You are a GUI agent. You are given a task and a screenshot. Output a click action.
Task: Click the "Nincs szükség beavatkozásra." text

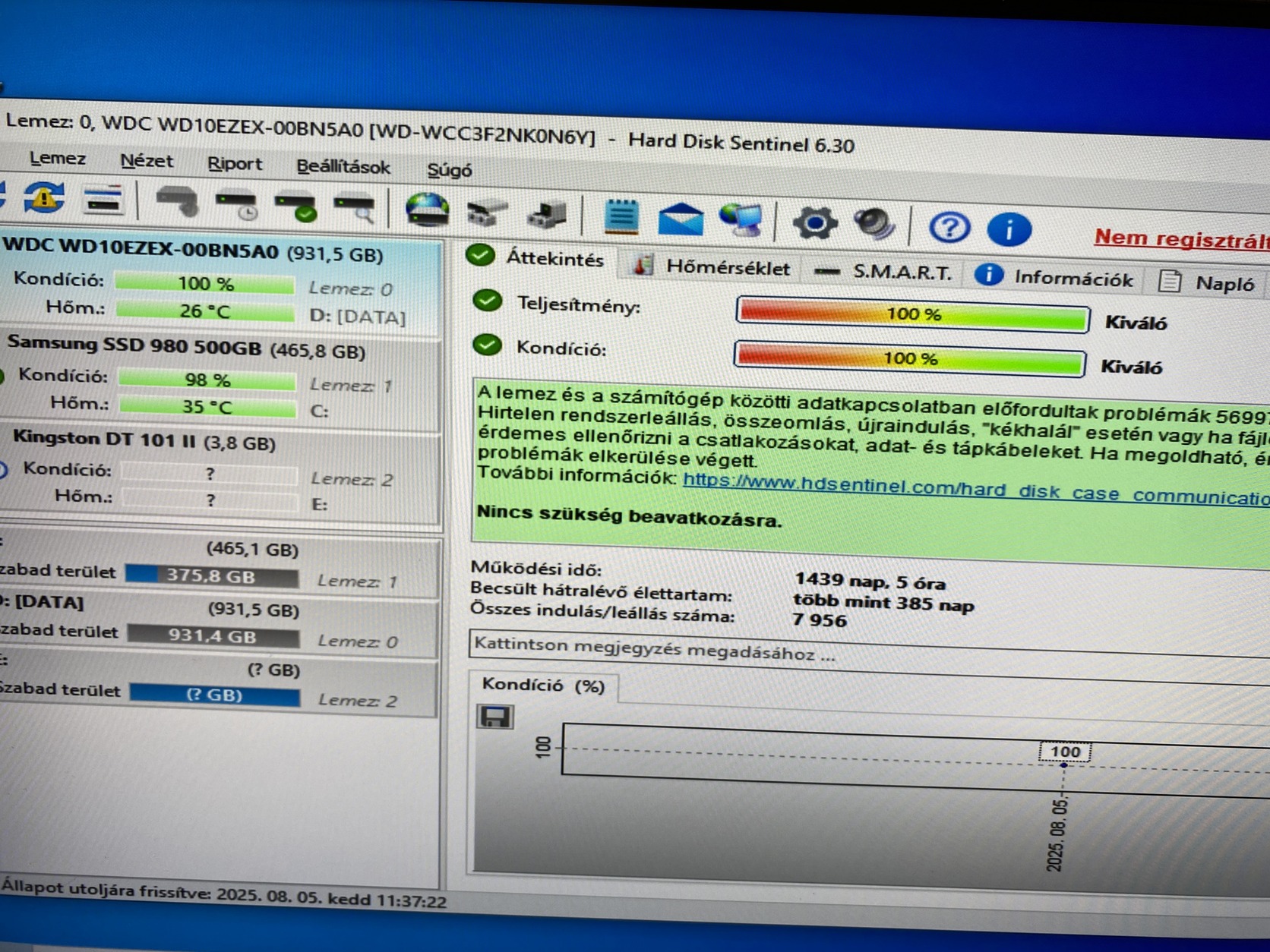[629, 515]
